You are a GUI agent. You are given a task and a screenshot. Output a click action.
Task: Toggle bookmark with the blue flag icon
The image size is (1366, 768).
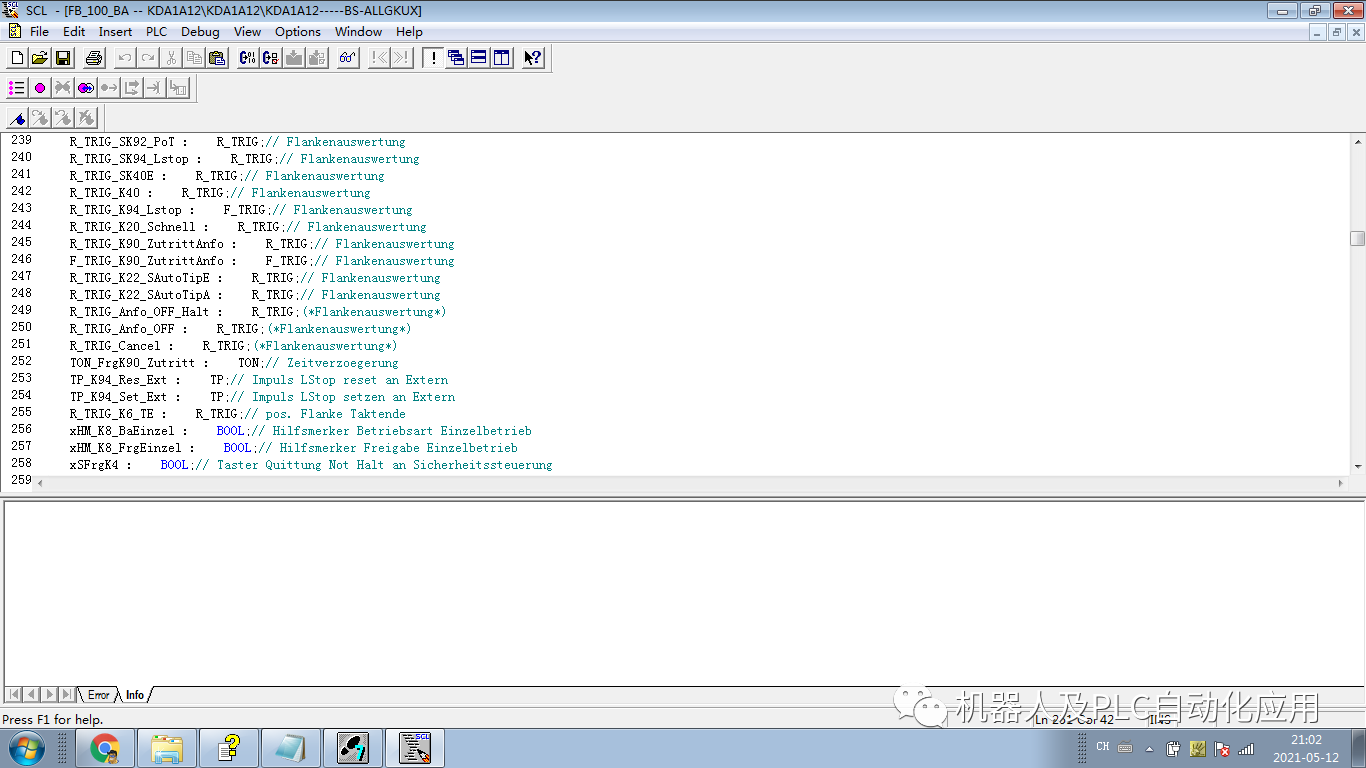pos(17,118)
